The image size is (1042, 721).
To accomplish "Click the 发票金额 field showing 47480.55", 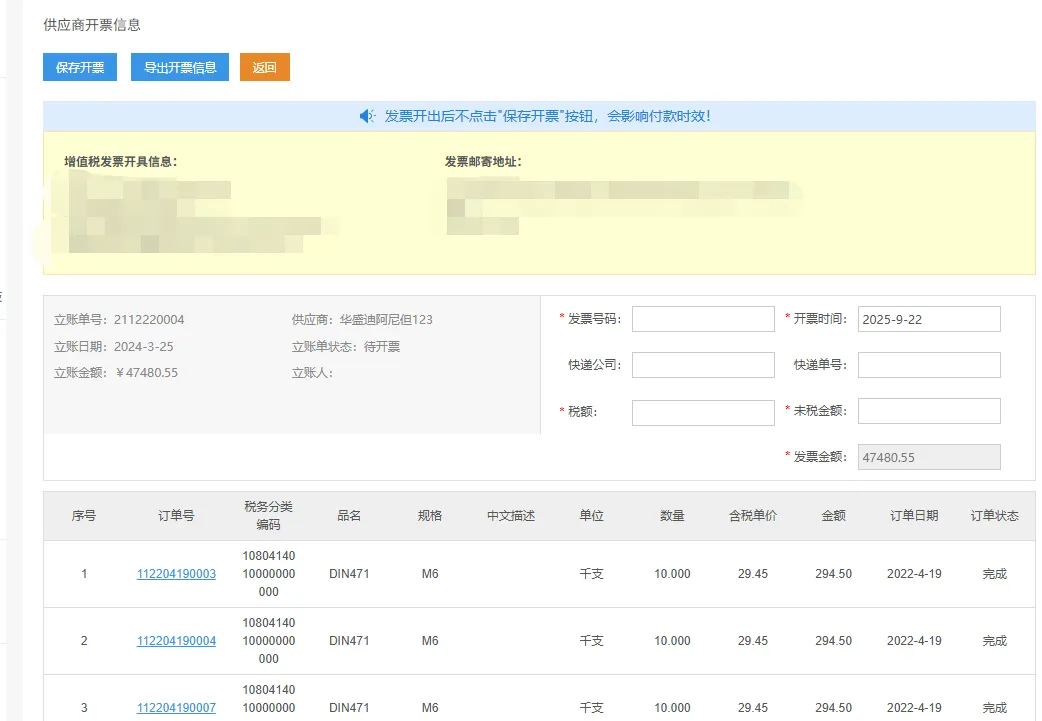I will (x=929, y=457).
